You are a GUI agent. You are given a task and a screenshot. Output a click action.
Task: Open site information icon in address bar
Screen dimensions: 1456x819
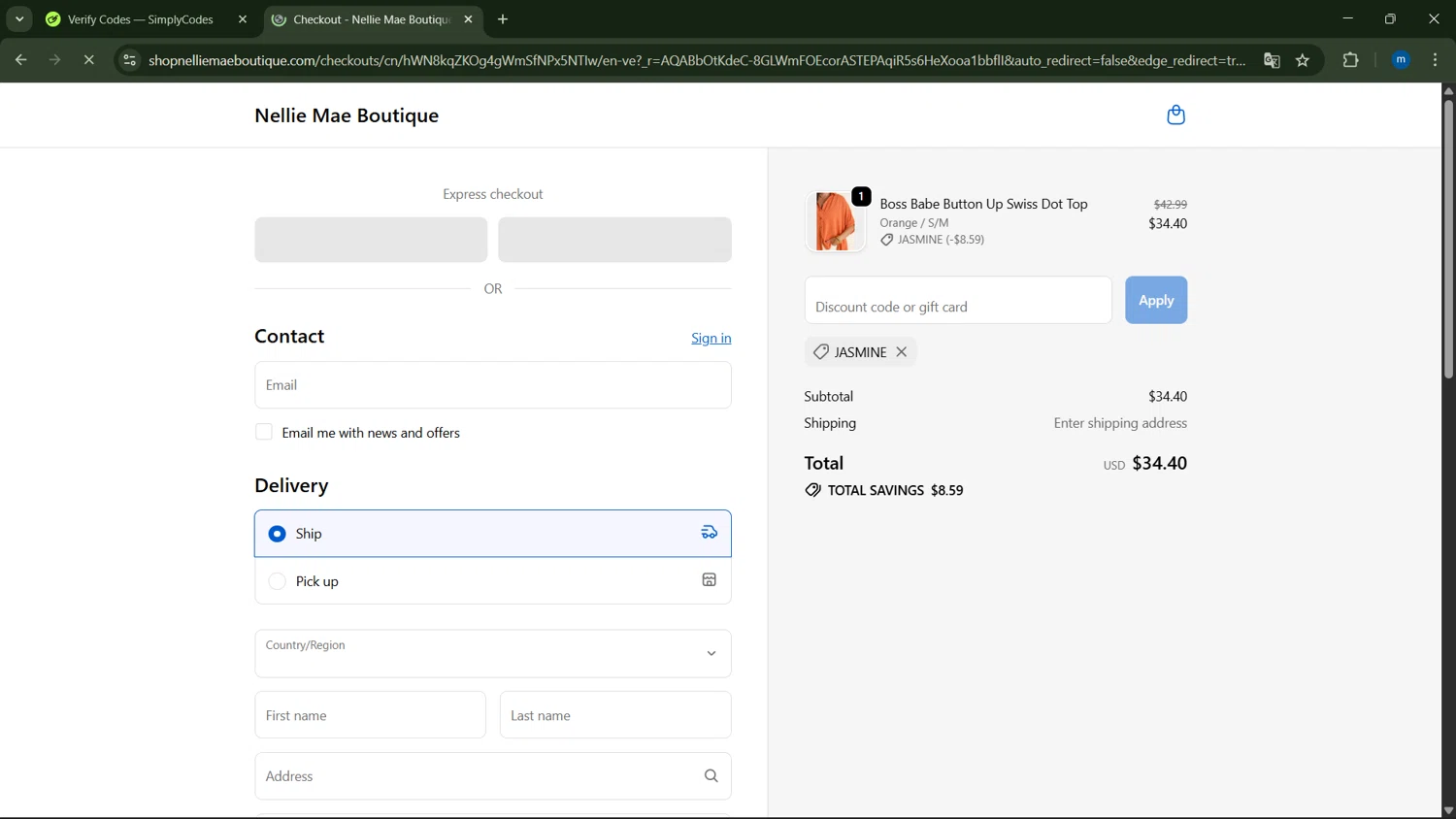click(x=129, y=60)
